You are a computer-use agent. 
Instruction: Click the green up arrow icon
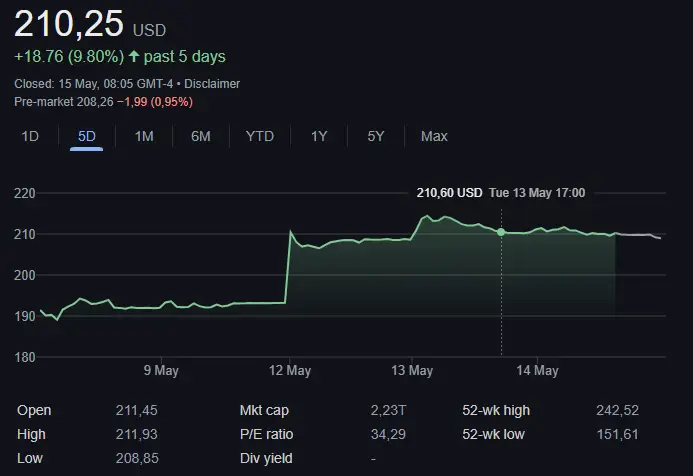tap(134, 56)
